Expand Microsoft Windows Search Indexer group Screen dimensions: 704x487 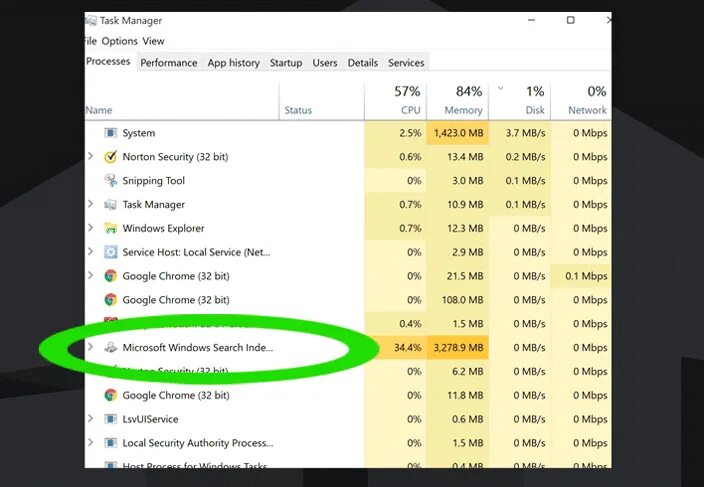point(91,347)
